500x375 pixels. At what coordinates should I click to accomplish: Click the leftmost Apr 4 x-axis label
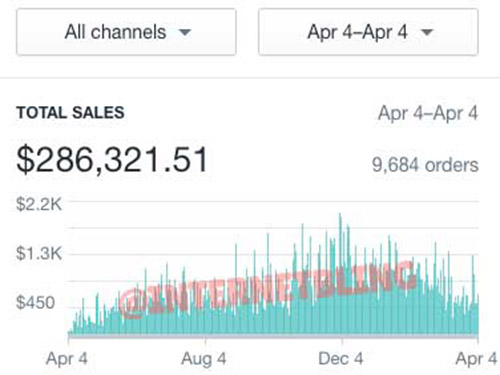[x=67, y=359]
